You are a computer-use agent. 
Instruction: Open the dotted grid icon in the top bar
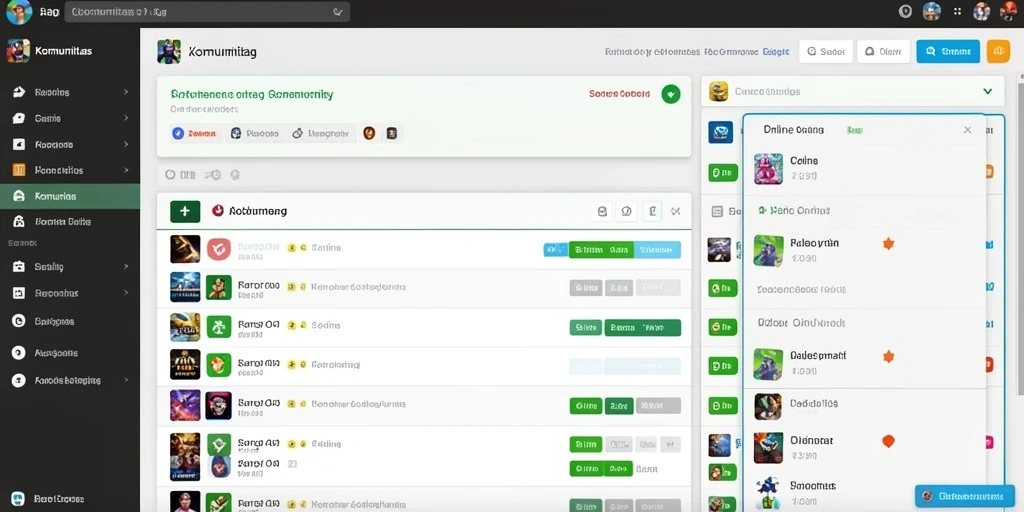pos(957,11)
